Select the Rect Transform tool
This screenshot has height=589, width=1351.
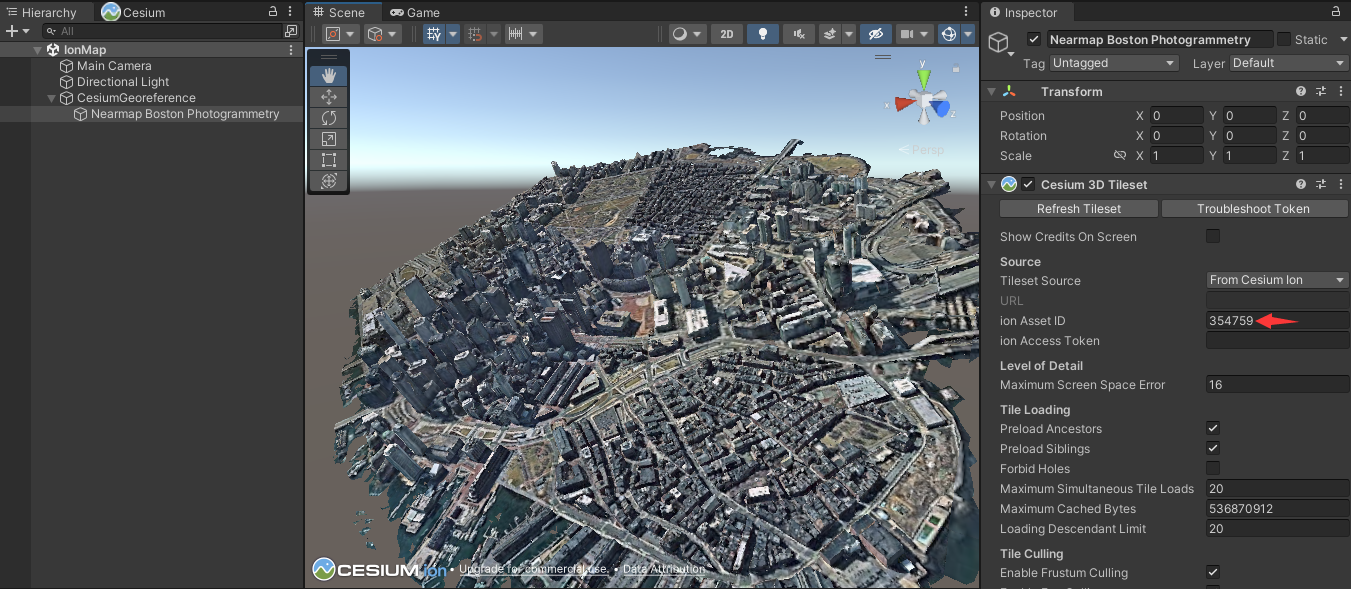[328, 160]
